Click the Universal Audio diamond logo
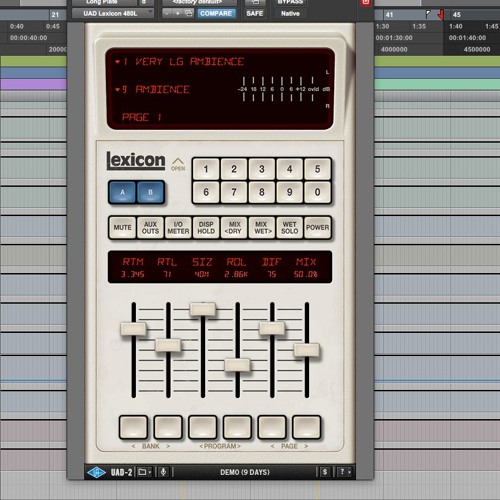Viewport: 500px width, 500px height. (96, 472)
